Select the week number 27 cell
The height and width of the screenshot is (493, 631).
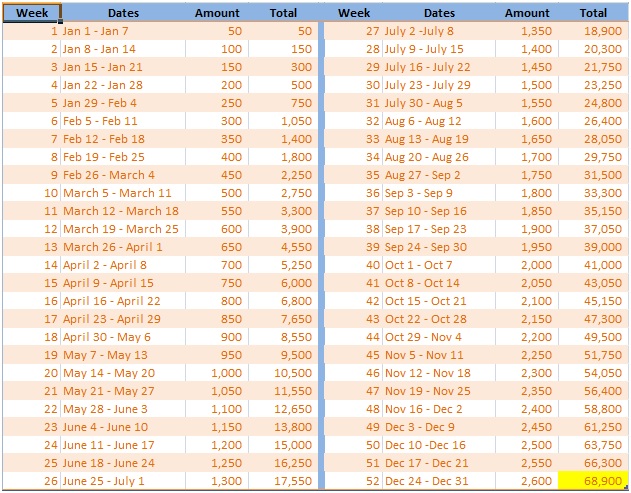pyautogui.click(x=354, y=31)
